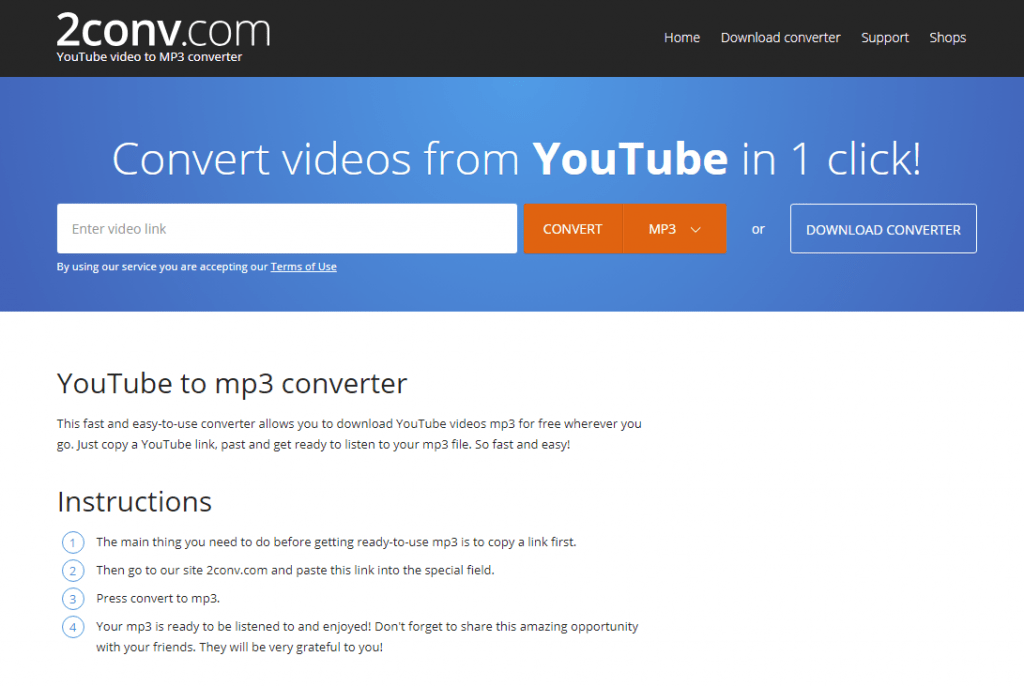Open Download converter in top navigation
Screen dimensions: 1024x687
click(x=780, y=38)
